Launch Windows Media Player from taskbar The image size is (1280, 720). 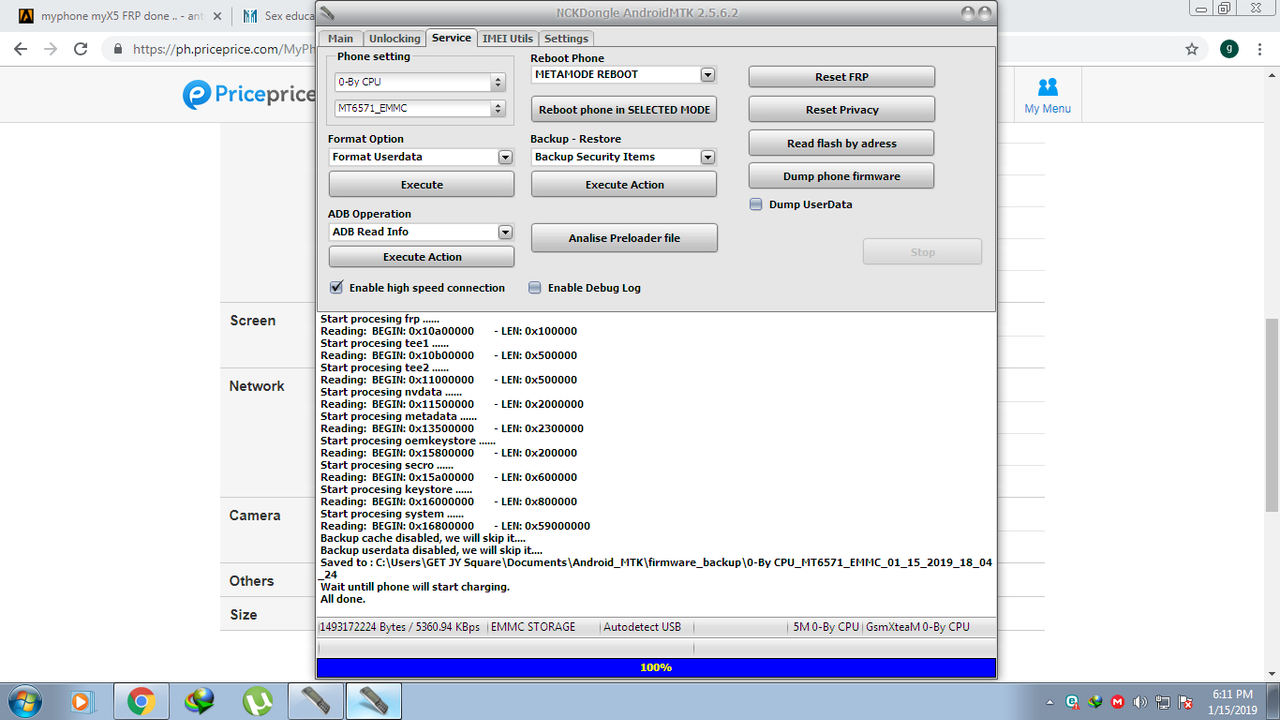[x=82, y=702]
